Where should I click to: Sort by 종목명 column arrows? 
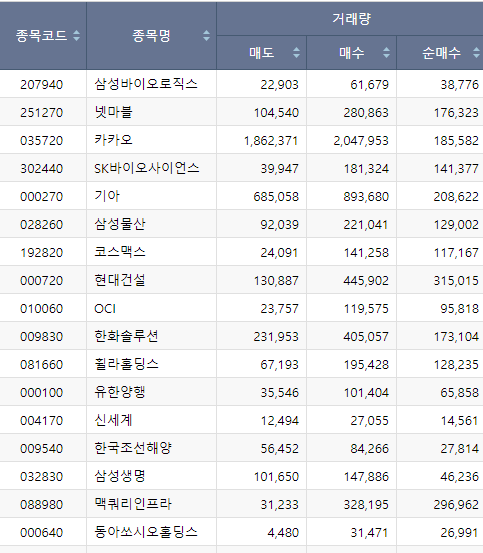pos(207,35)
